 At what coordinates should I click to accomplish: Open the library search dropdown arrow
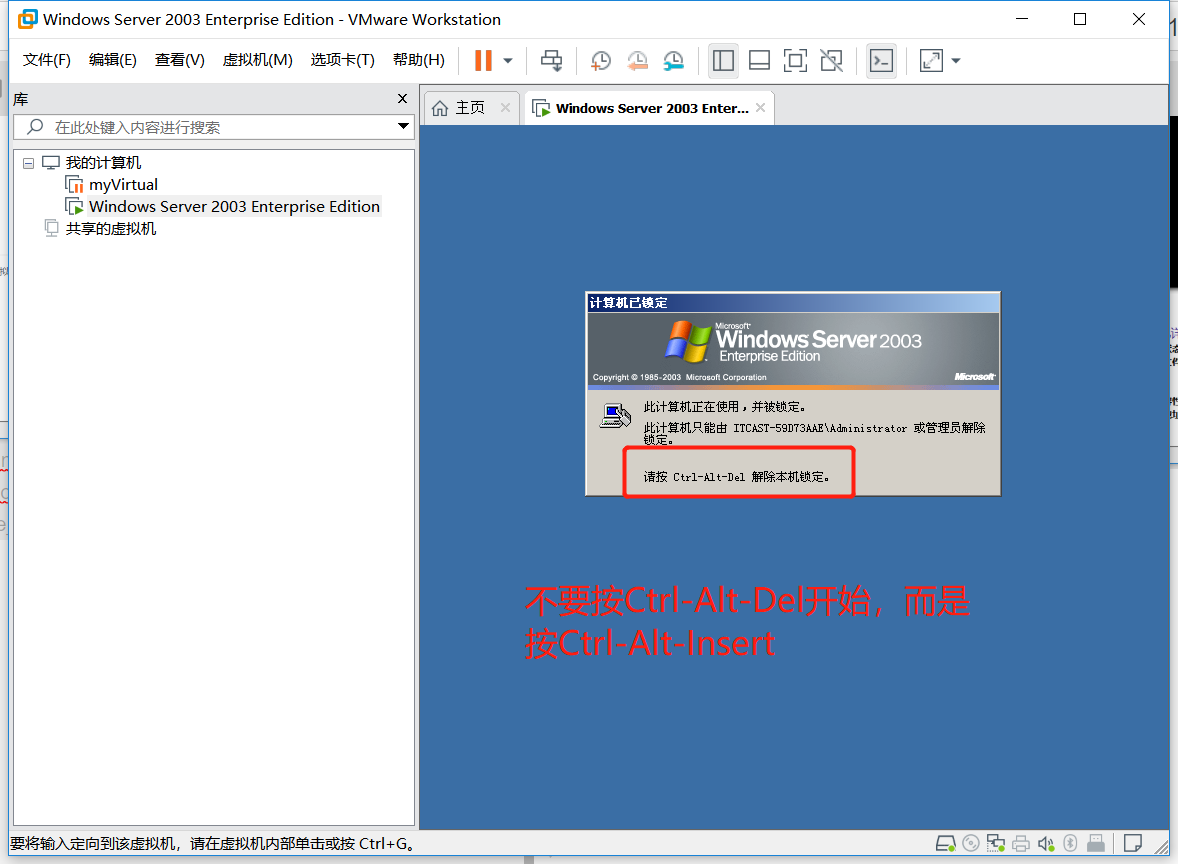tap(403, 126)
